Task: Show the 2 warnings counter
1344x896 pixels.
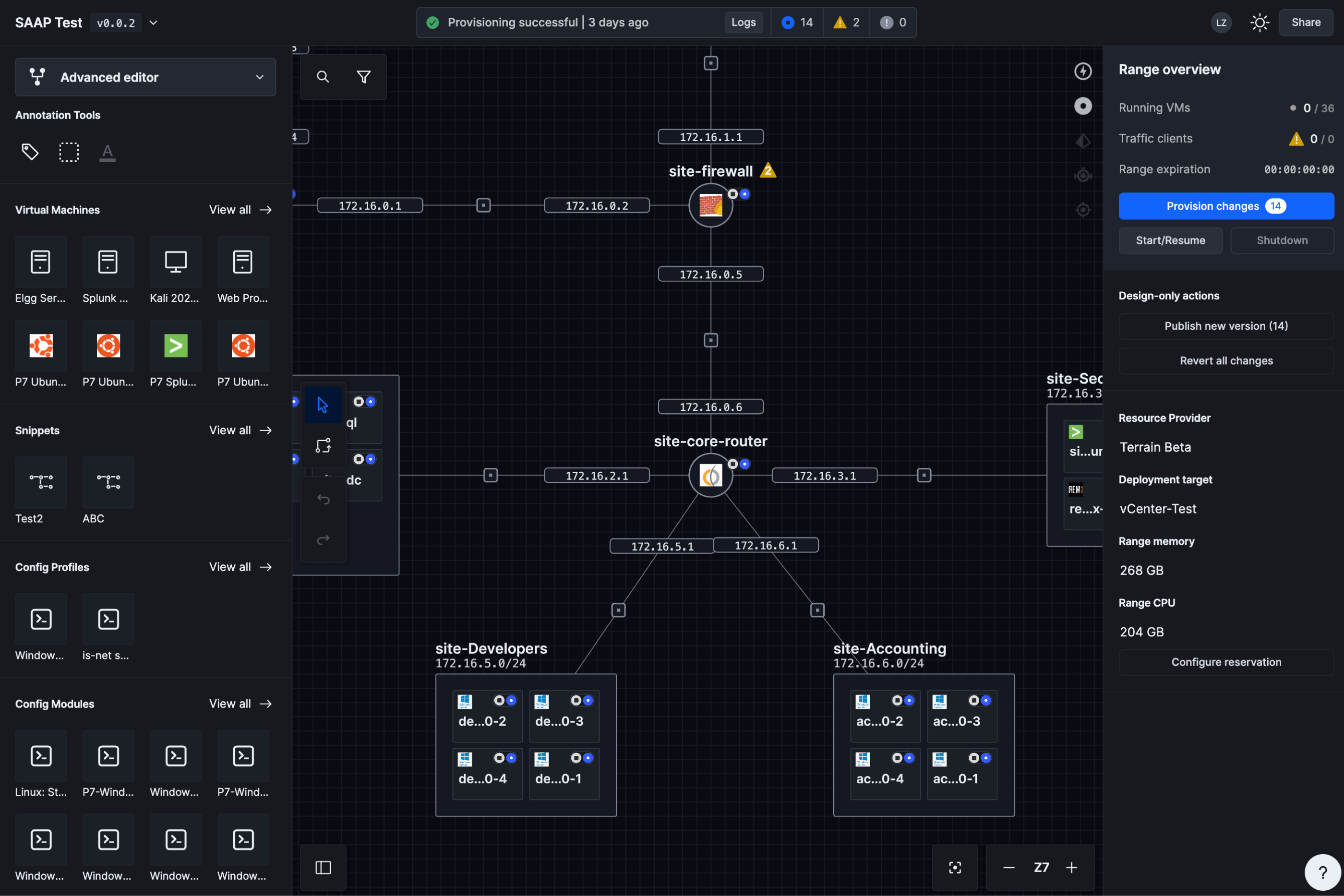Action: (x=846, y=22)
